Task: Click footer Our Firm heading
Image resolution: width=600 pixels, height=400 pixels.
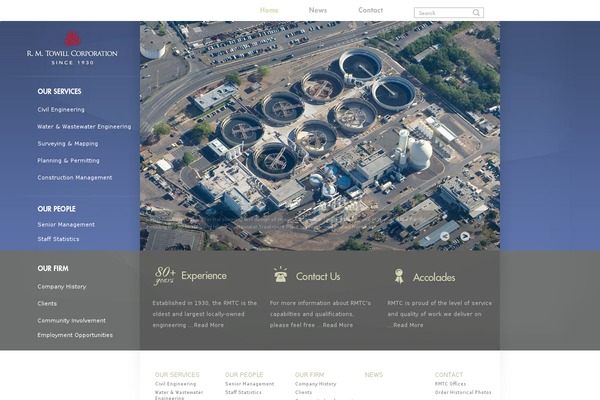Action: coord(310,375)
